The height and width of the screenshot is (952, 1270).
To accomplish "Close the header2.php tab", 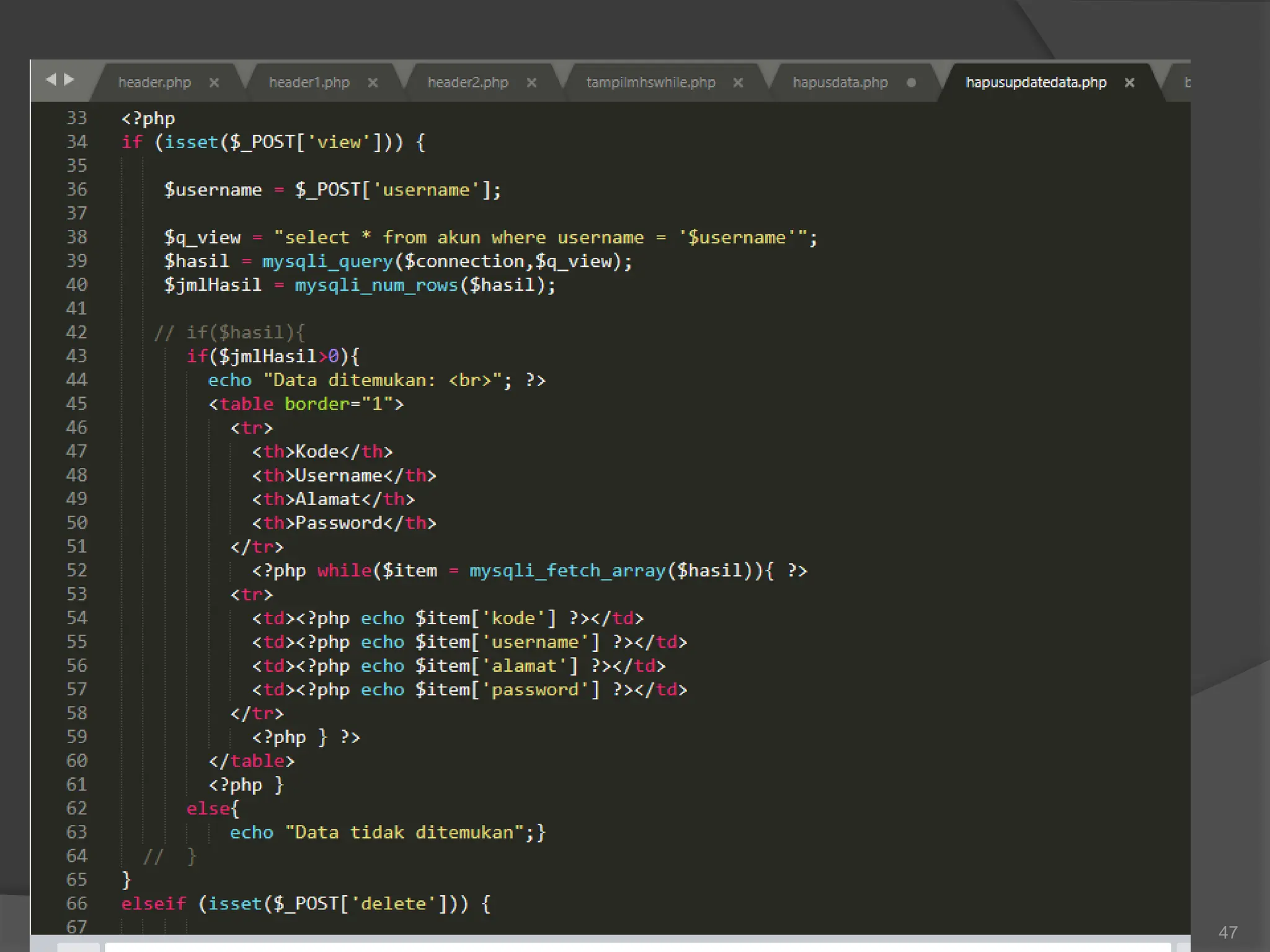I will point(531,82).
